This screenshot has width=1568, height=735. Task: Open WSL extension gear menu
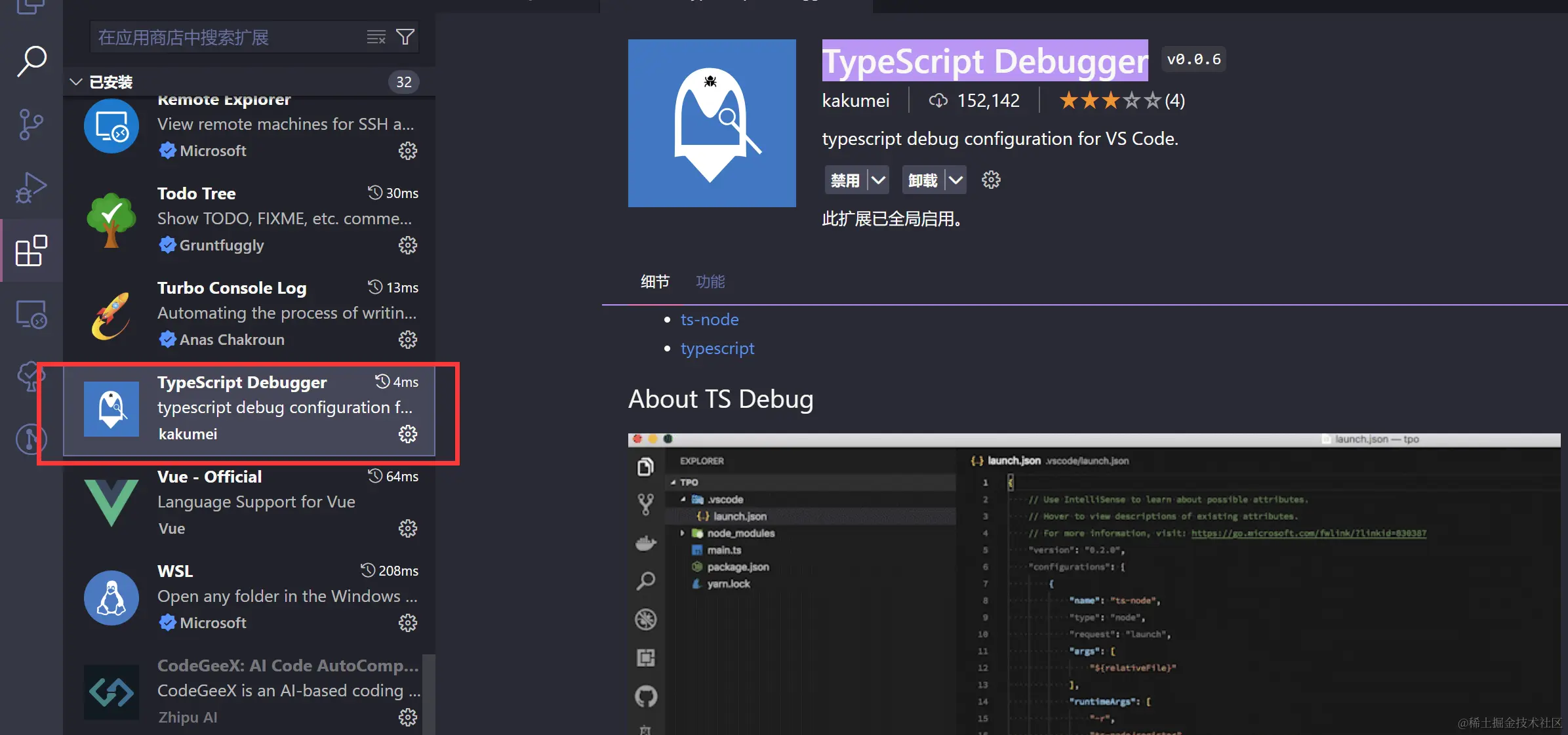(x=408, y=623)
